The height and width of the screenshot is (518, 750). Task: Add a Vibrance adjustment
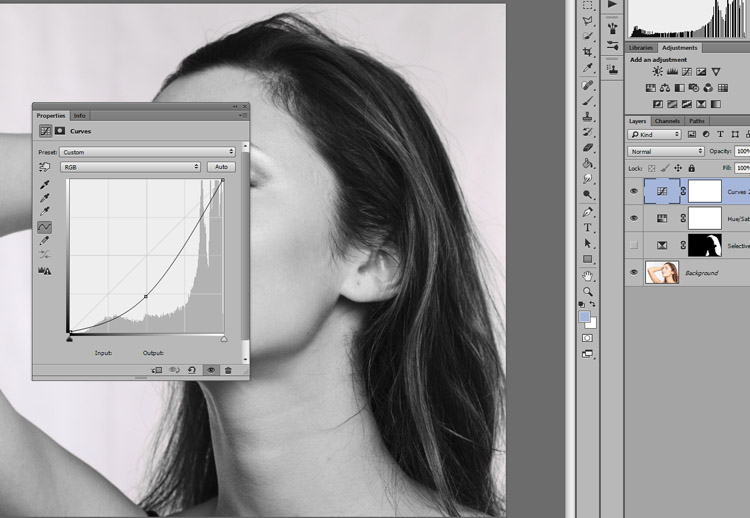tap(716, 72)
